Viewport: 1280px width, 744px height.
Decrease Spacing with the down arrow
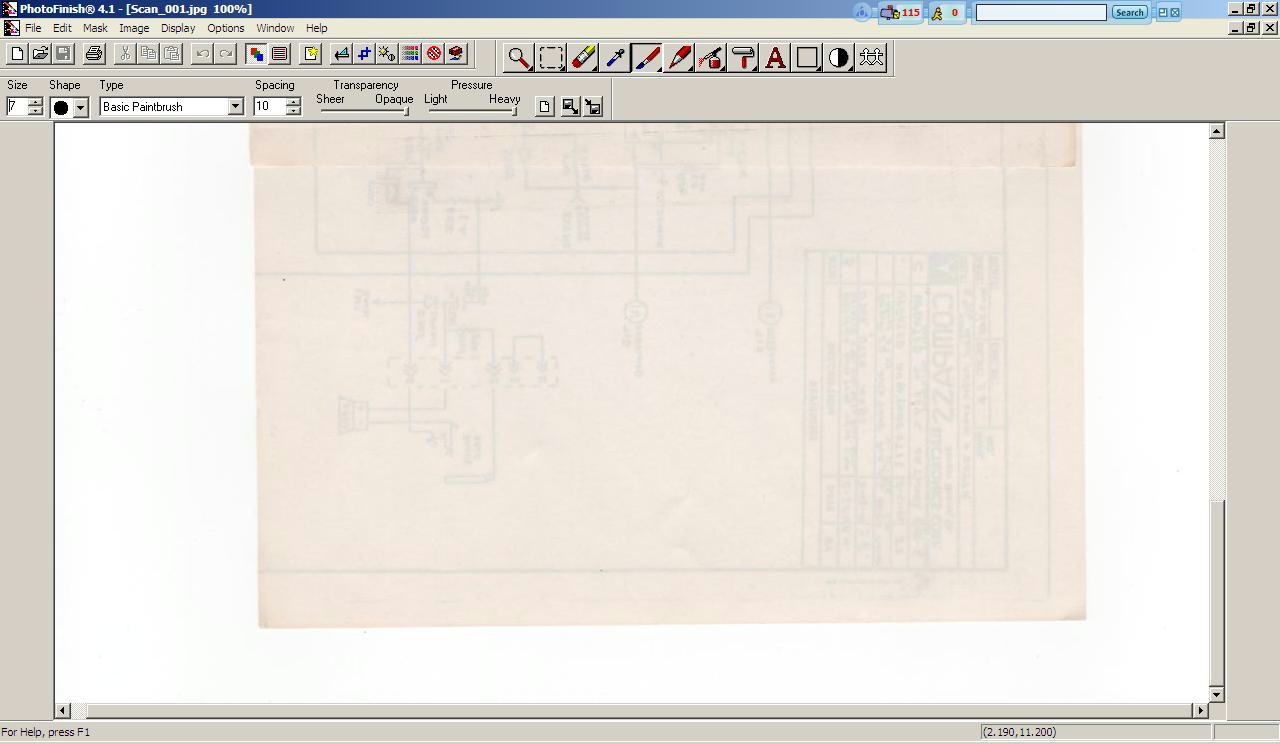point(293,111)
